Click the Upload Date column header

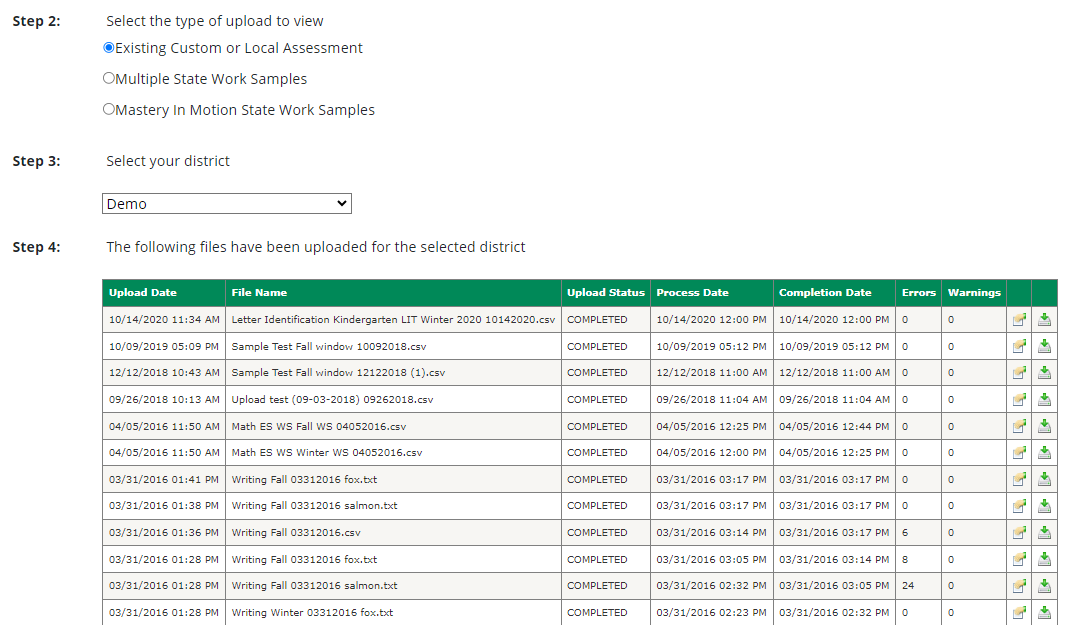pyautogui.click(x=143, y=293)
